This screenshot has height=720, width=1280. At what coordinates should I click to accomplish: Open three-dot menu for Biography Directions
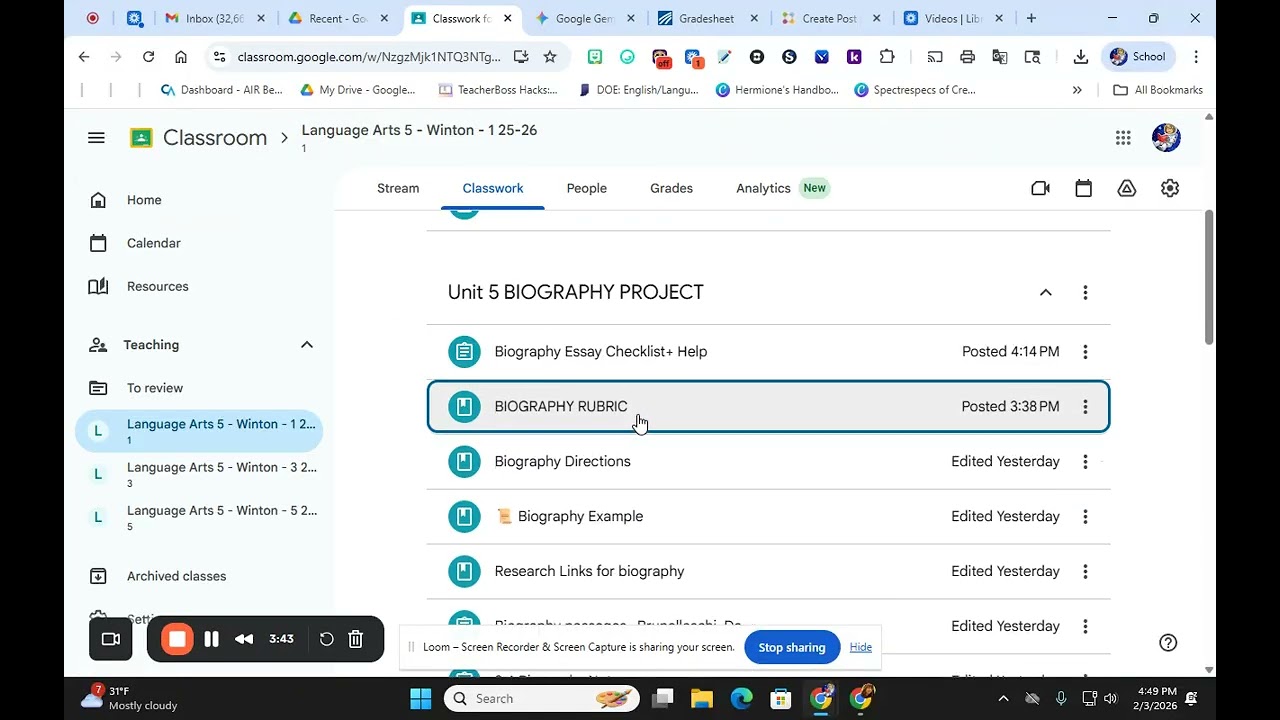pos(1085,461)
